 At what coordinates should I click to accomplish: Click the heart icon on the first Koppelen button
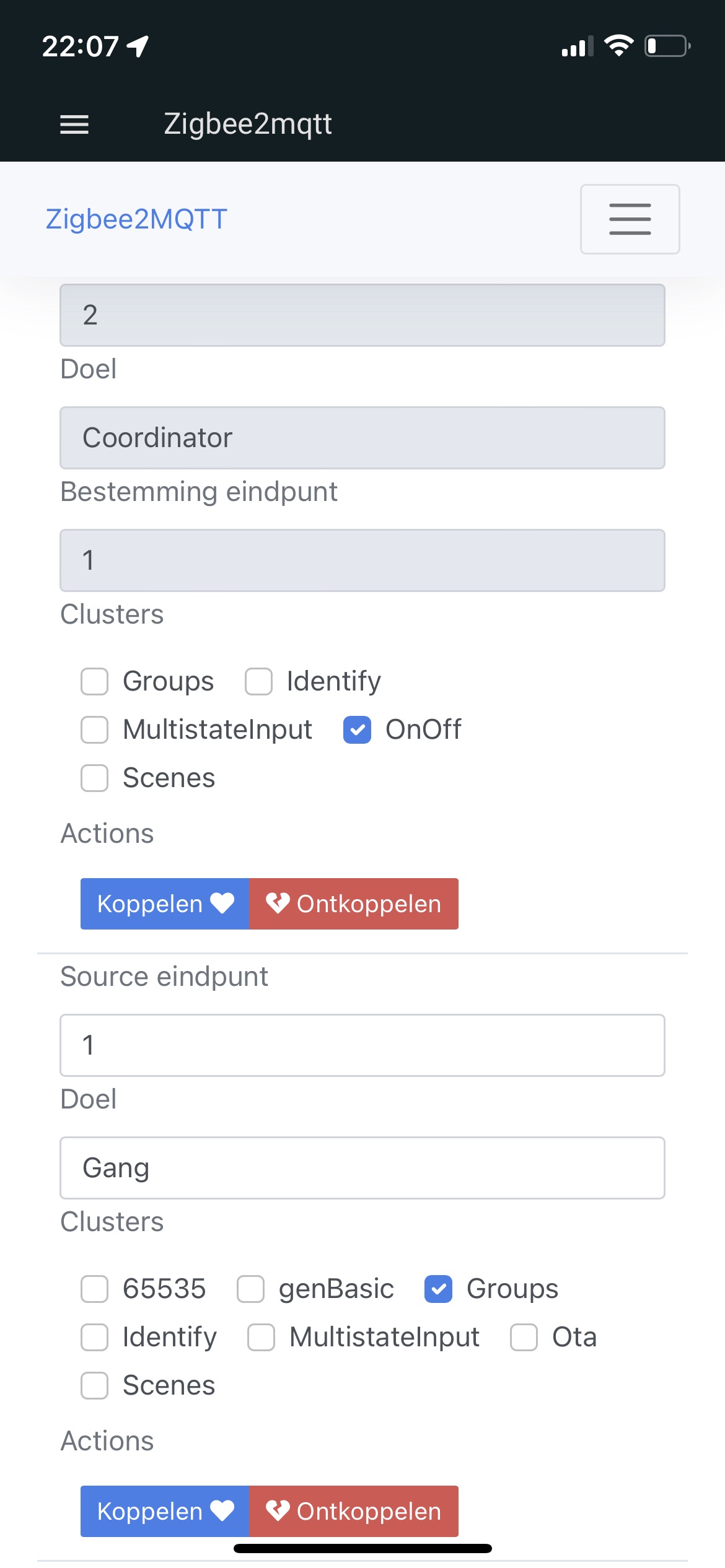tap(221, 904)
